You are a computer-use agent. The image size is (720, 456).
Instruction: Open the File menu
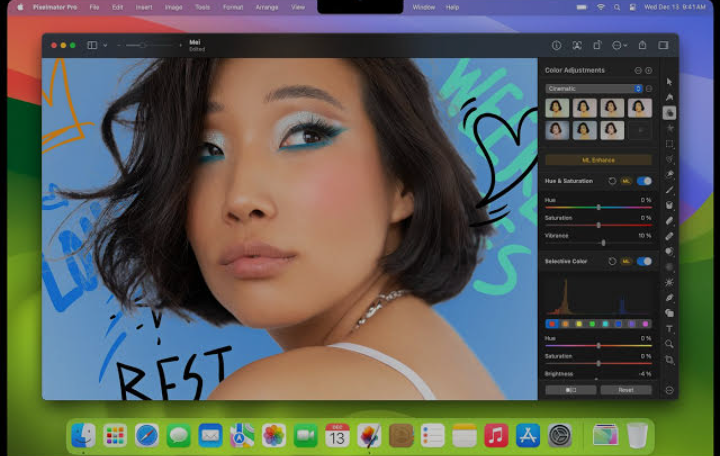click(x=94, y=7)
